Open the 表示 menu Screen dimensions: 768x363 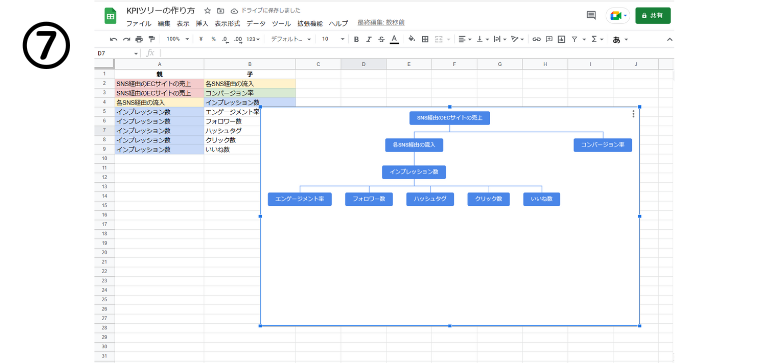tap(183, 24)
